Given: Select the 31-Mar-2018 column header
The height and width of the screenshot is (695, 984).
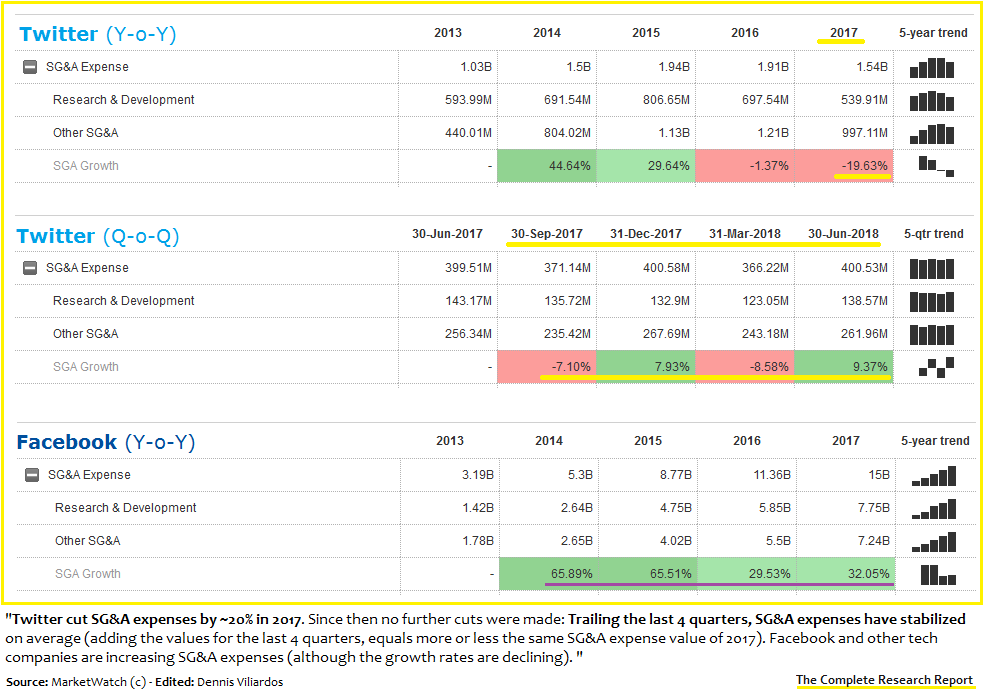Looking at the screenshot, I should 745,234.
